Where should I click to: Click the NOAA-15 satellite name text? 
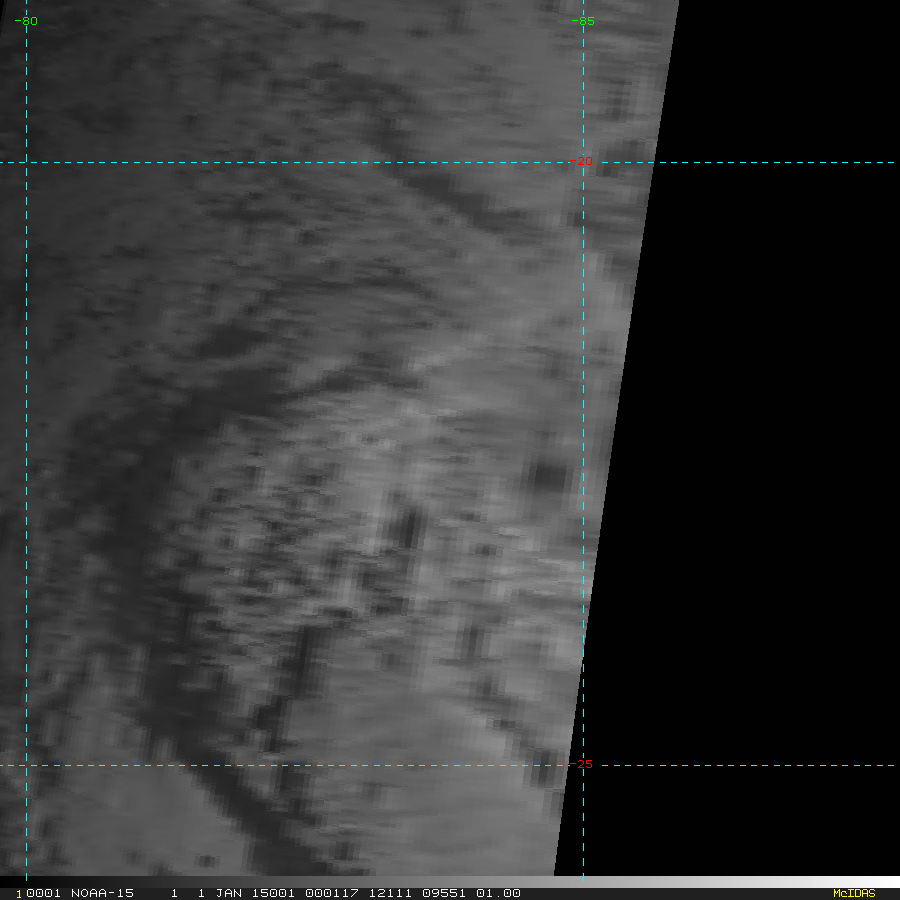click(102, 893)
